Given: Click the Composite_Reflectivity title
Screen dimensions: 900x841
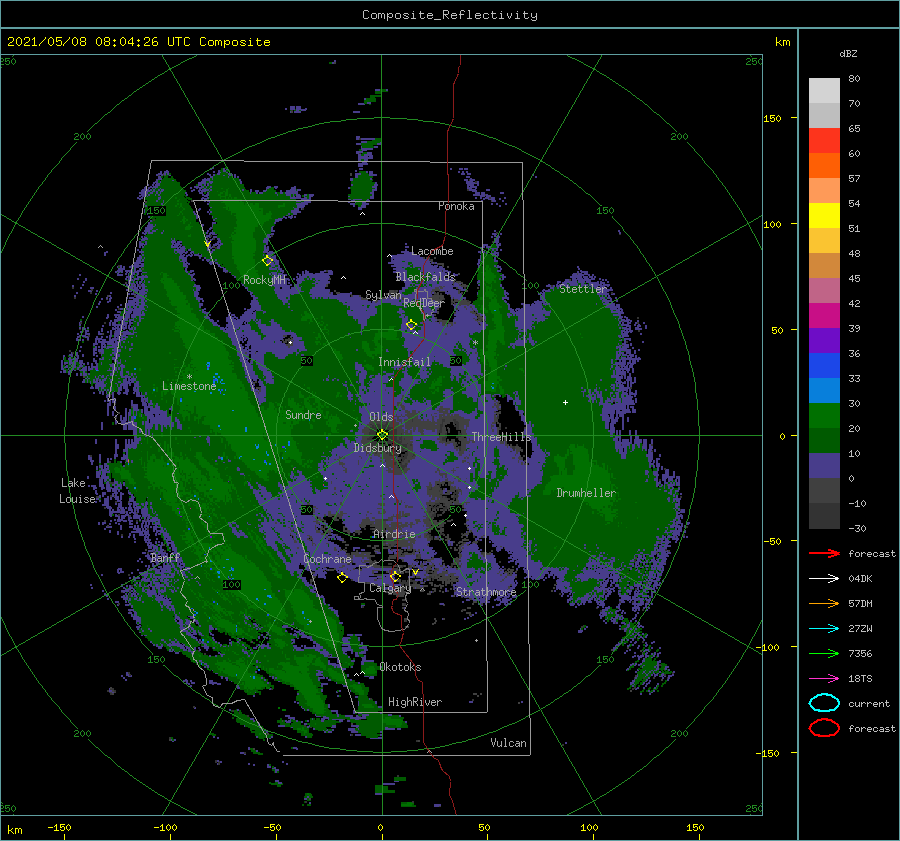Looking at the screenshot, I should 449,15.
